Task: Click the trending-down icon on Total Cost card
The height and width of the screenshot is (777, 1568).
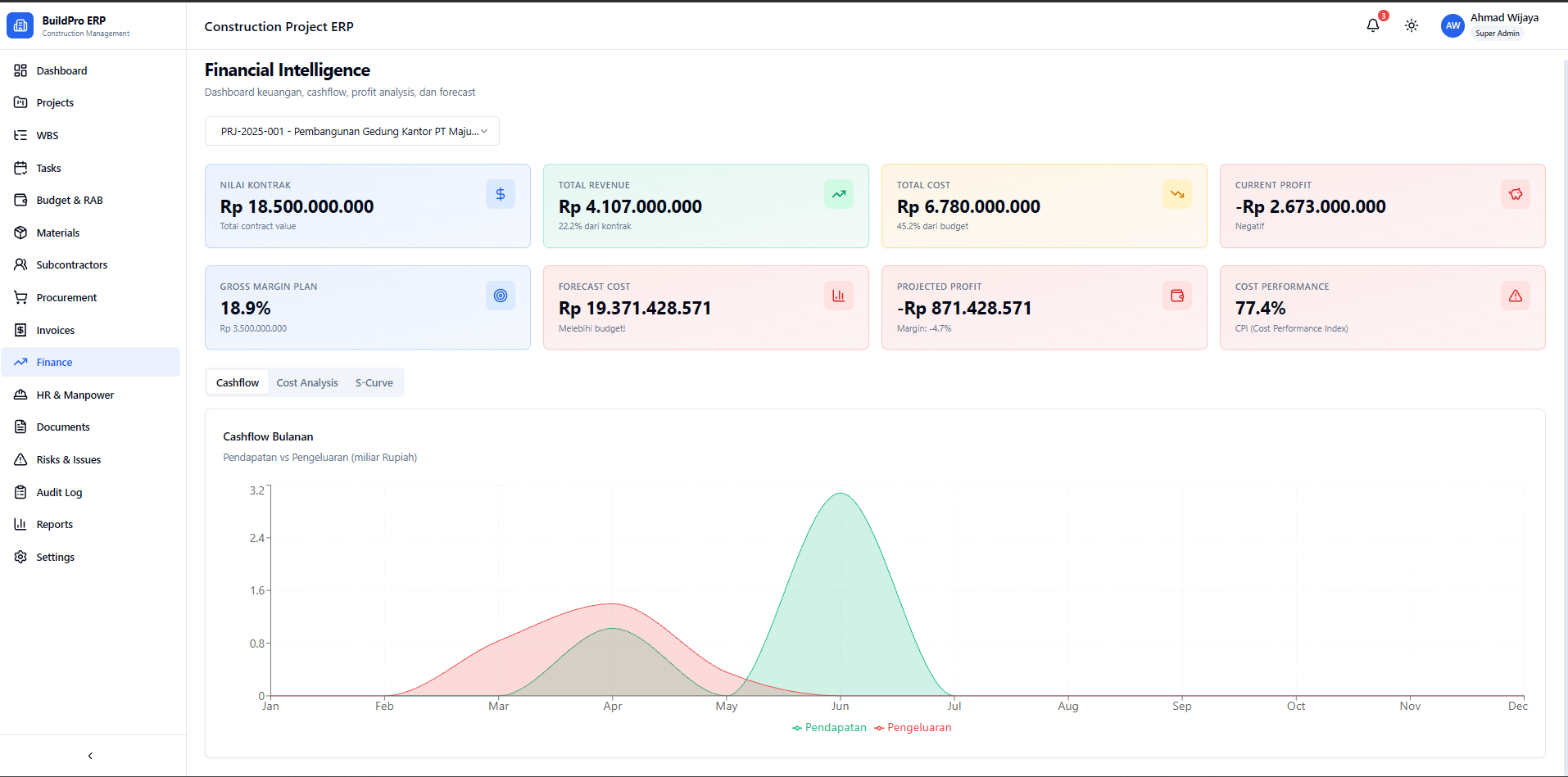Action: click(1176, 194)
